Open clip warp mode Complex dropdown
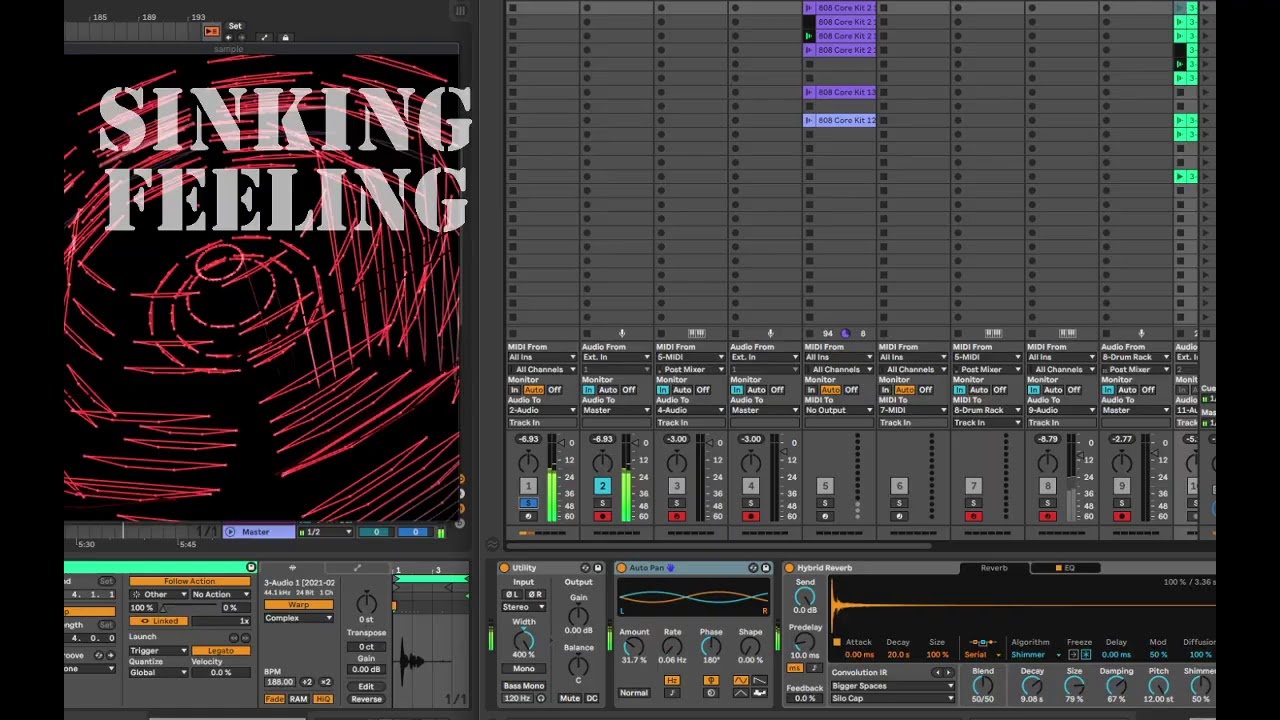Screen dimensions: 1280x720 pyautogui.click(x=298, y=618)
